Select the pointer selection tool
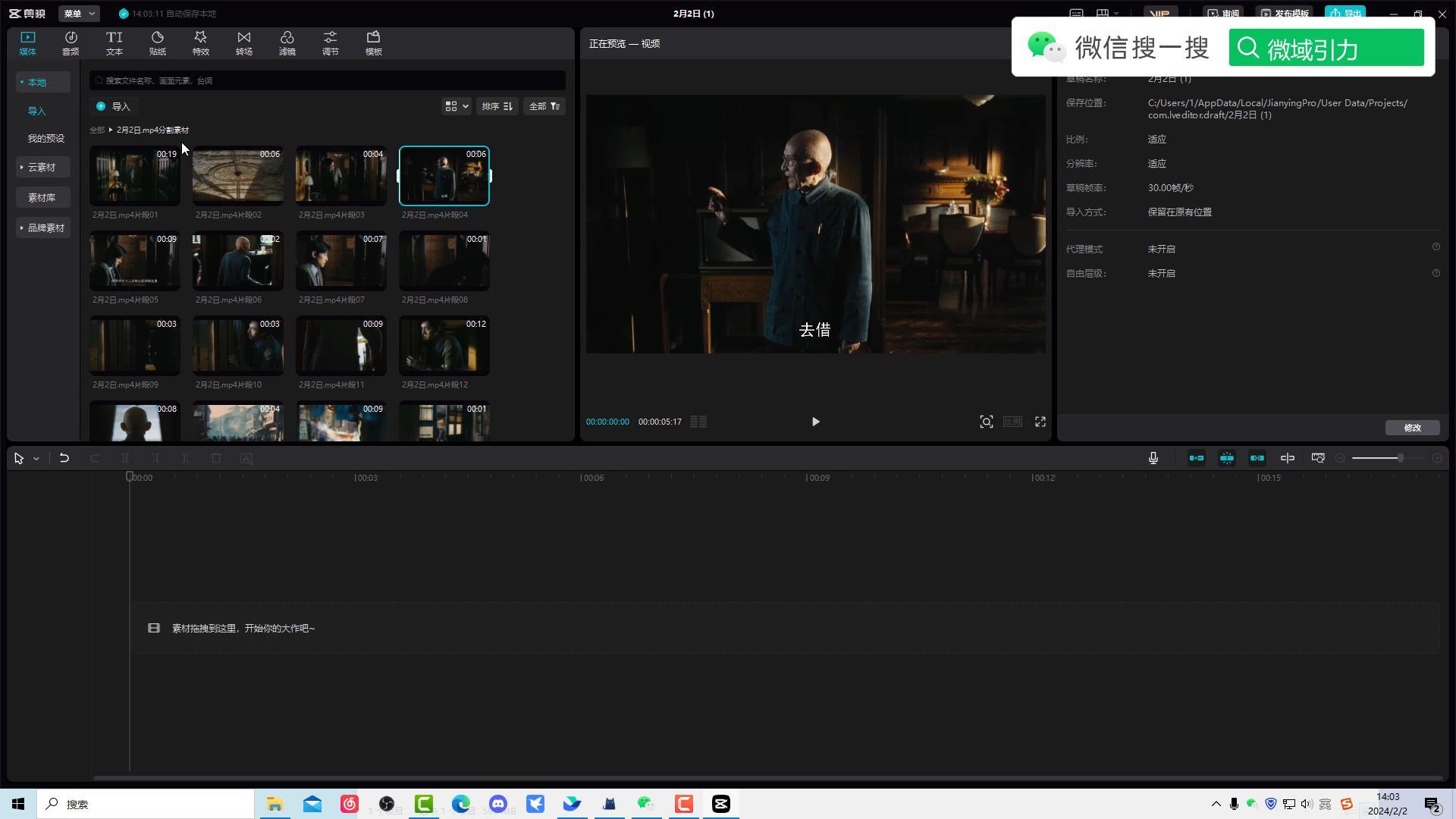 [19, 458]
